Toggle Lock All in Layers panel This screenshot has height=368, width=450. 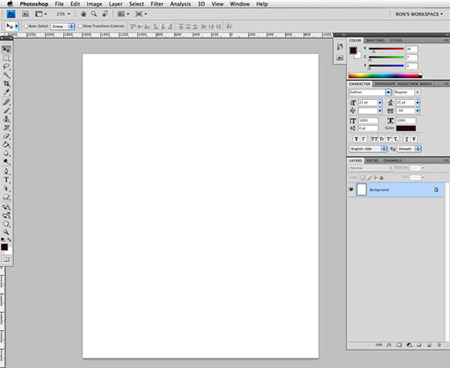tap(382, 178)
